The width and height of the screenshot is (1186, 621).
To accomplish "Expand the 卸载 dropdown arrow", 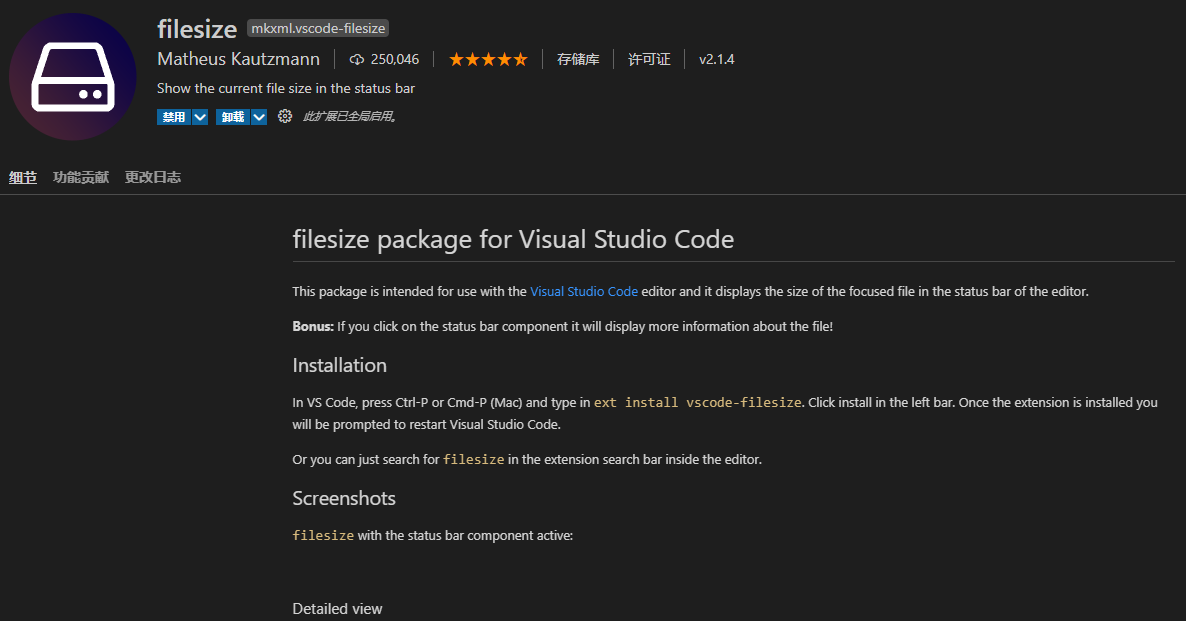I will pyautogui.click(x=259, y=116).
